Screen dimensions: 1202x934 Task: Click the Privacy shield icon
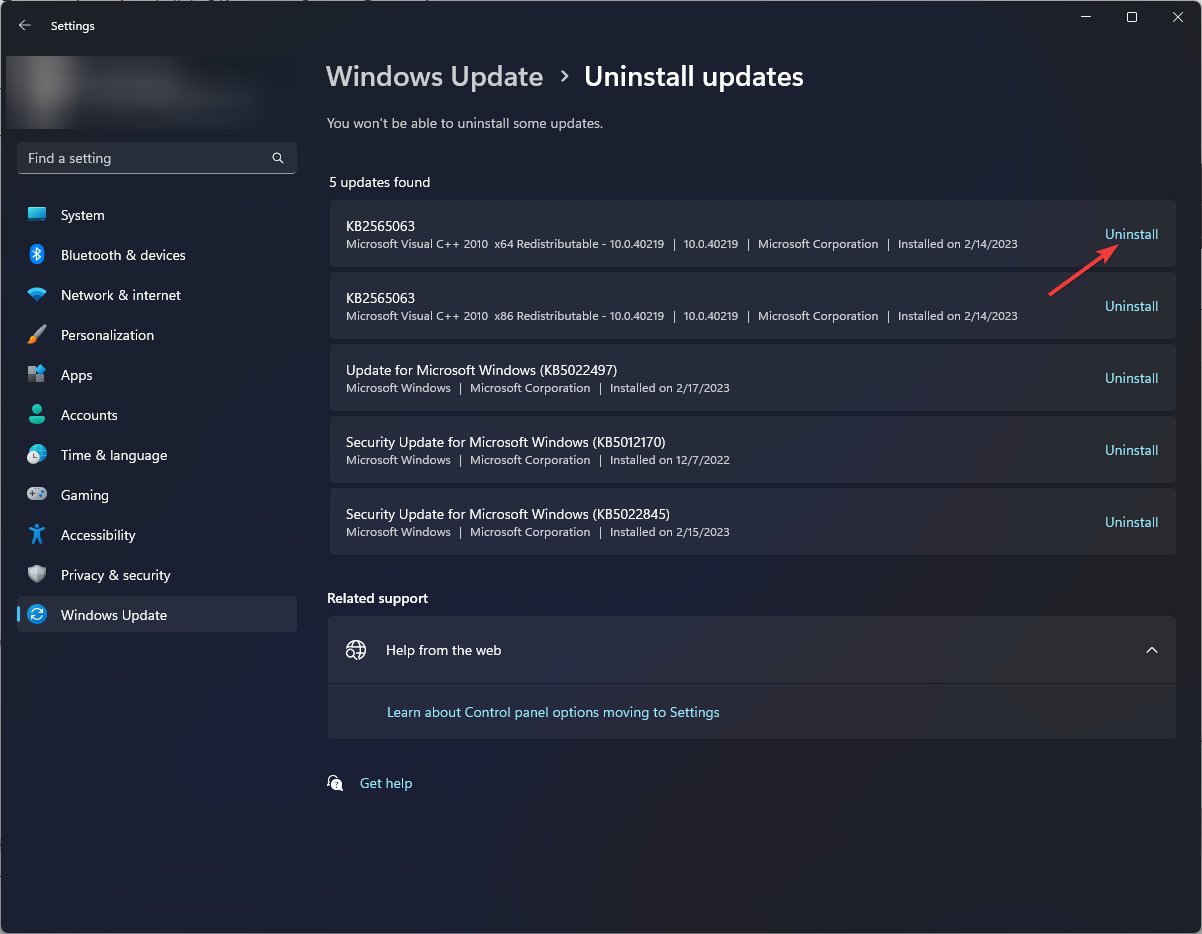(37, 575)
